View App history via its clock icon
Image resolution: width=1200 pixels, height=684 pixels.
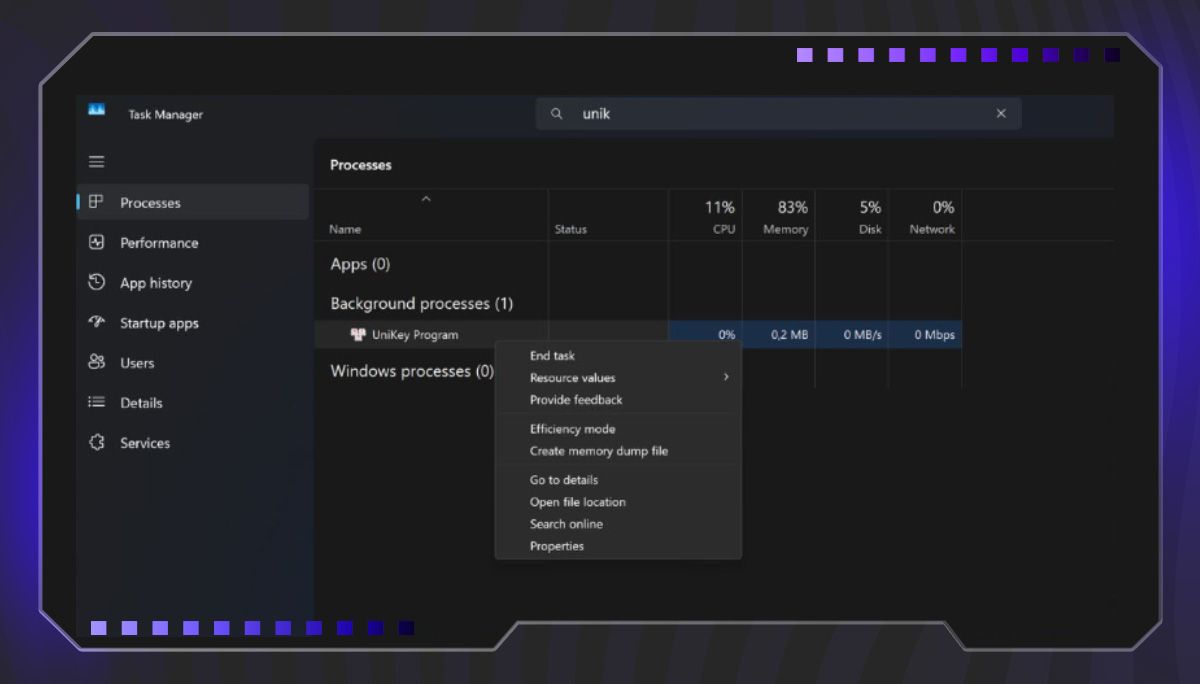coord(96,282)
